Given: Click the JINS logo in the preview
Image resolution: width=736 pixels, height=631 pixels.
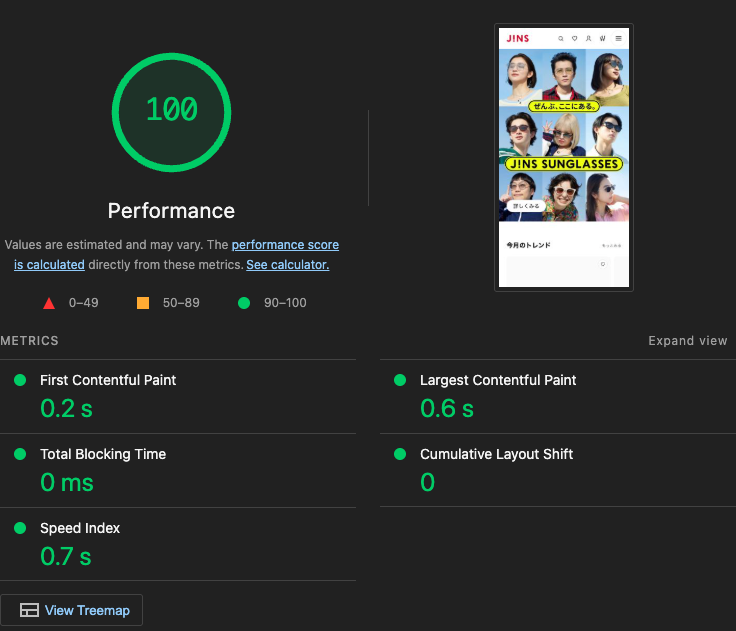Looking at the screenshot, I should click(x=516, y=38).
